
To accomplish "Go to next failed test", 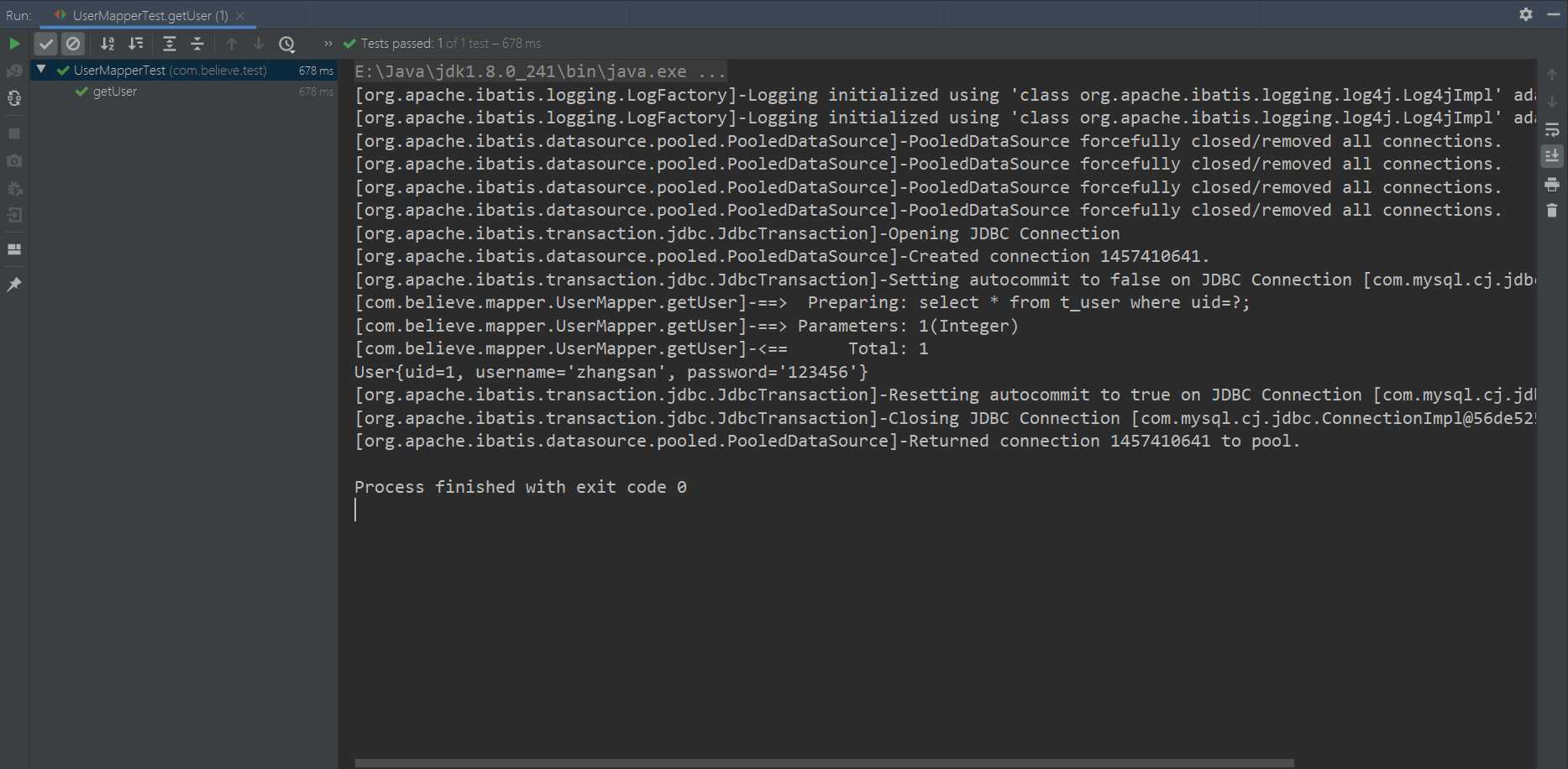I will click(259, 44).
